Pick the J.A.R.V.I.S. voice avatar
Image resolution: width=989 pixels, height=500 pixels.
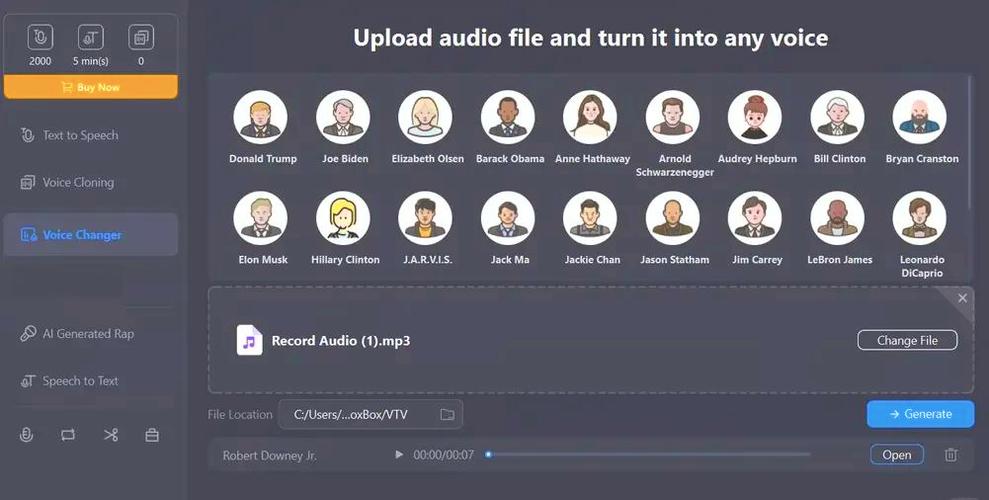pyautogui.click(x=425, y=218)
